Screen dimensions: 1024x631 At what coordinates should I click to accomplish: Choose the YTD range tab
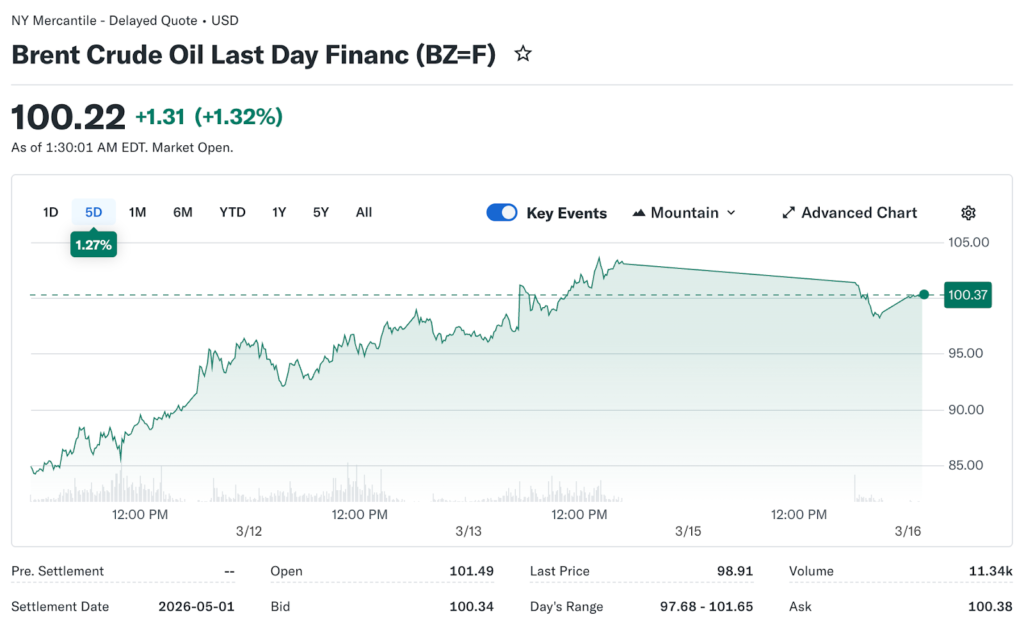(233, 212)
